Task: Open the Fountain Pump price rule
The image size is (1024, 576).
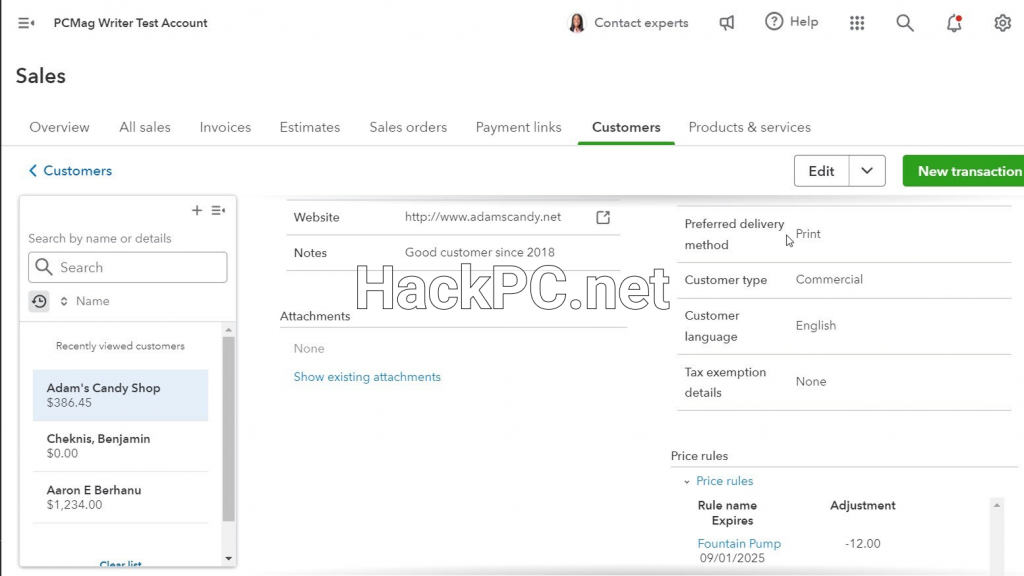Action: [739, 543]
